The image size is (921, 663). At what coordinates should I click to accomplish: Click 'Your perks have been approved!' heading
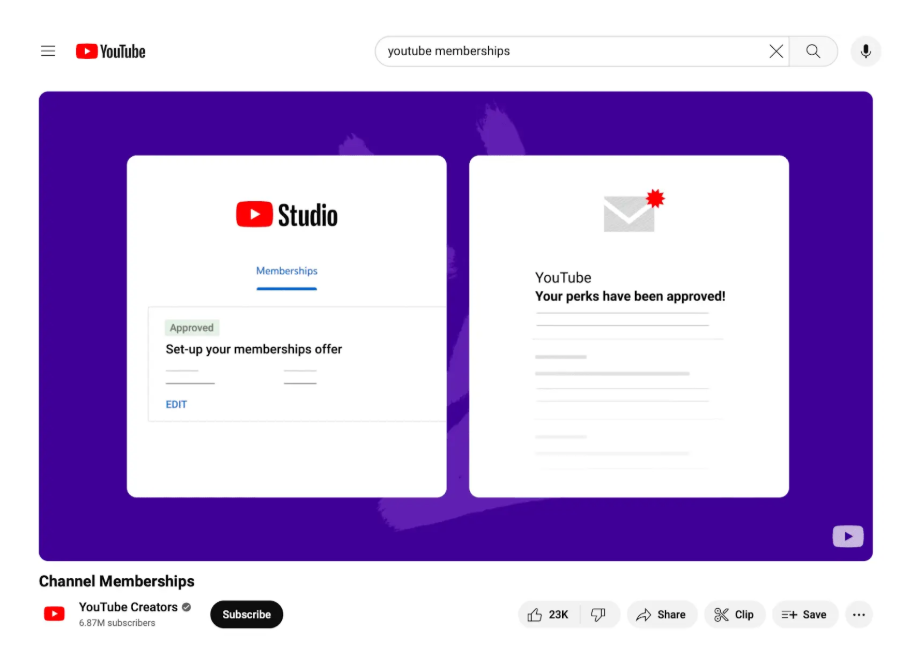click(630, 297)
